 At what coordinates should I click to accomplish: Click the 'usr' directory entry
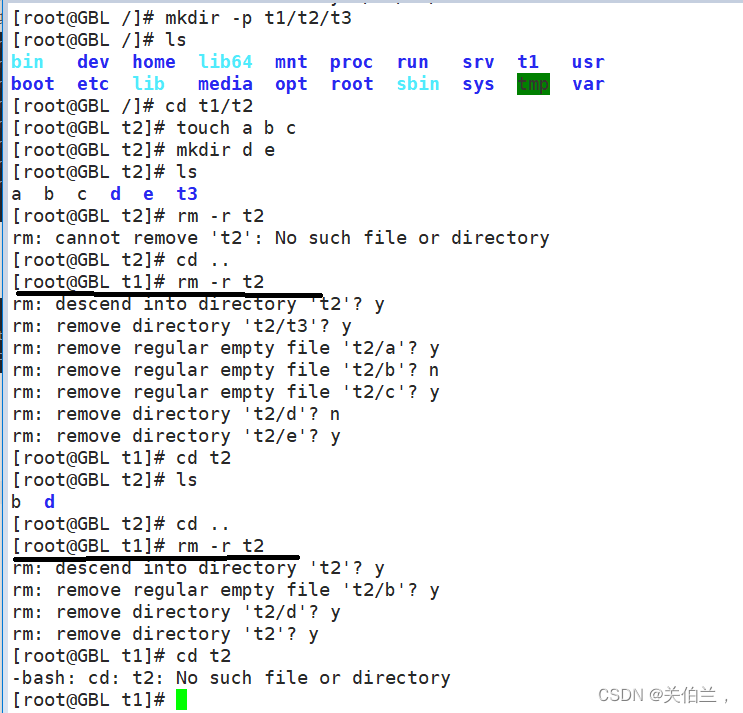(x=589, y=62)
